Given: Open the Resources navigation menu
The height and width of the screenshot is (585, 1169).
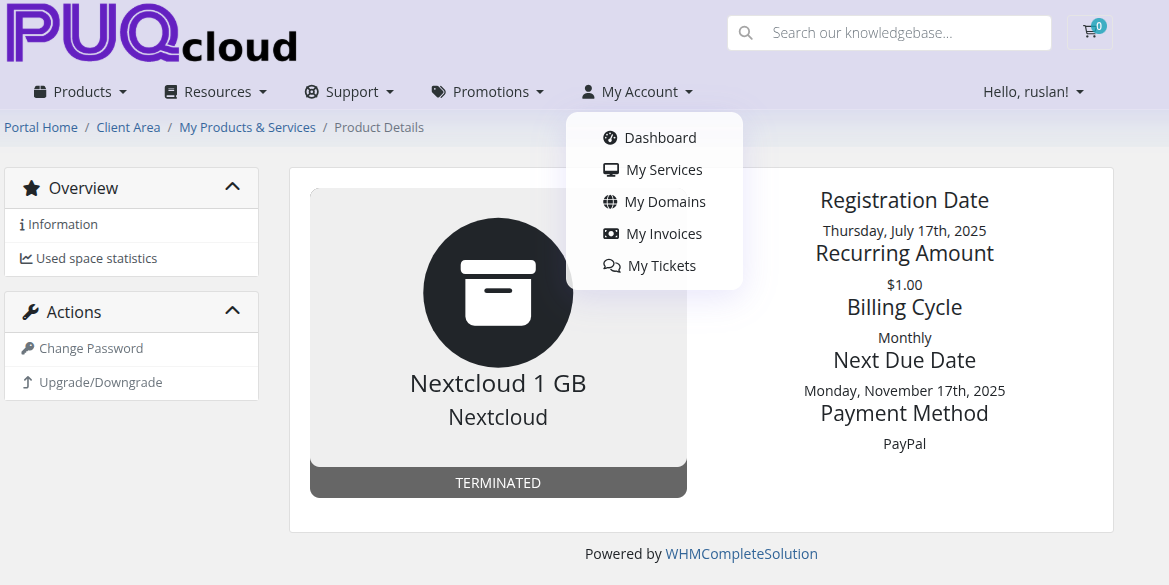Looking at the screenshot, I should pos(215,92).
